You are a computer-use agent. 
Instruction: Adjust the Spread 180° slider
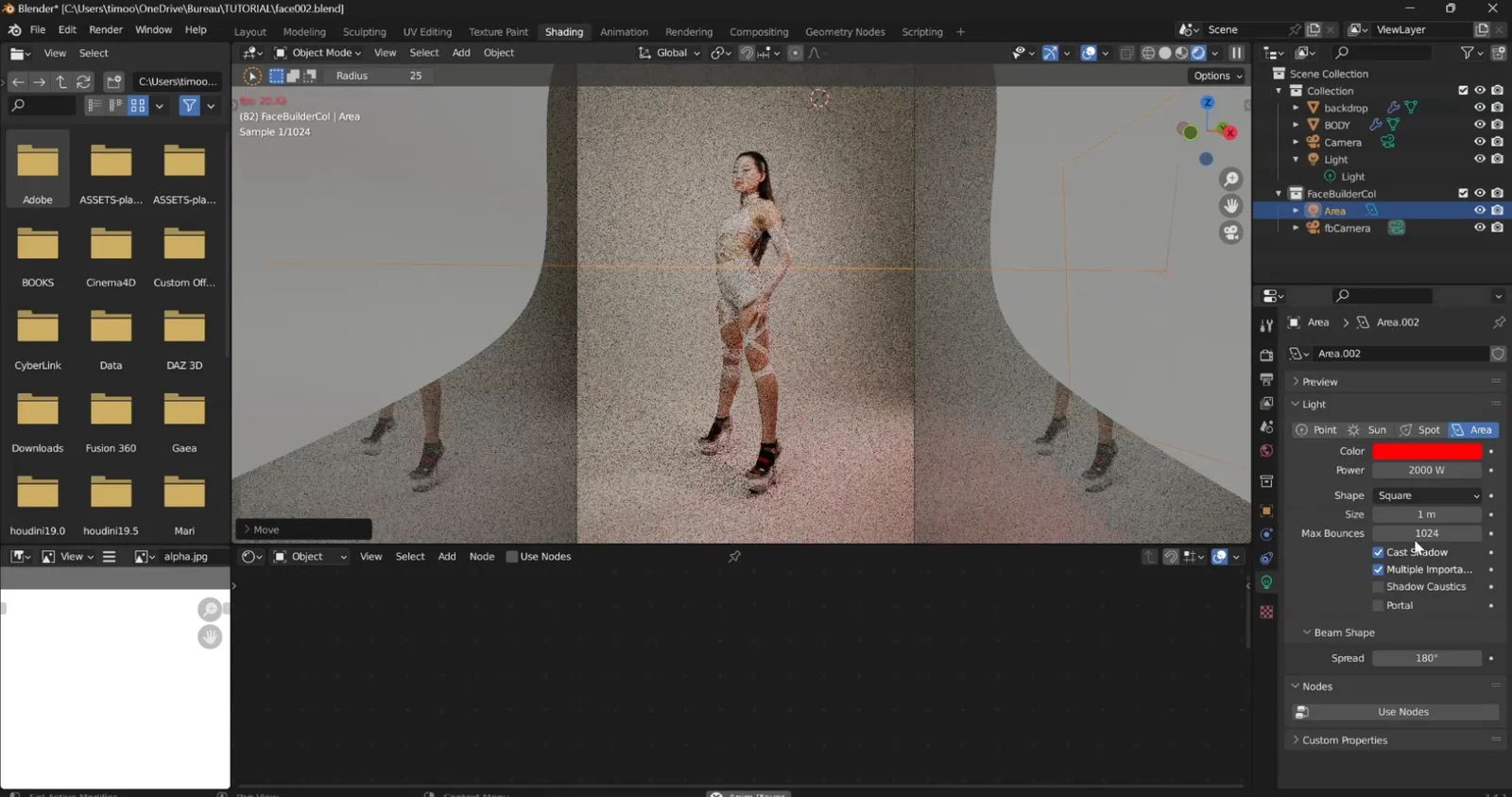(1427, 659)
